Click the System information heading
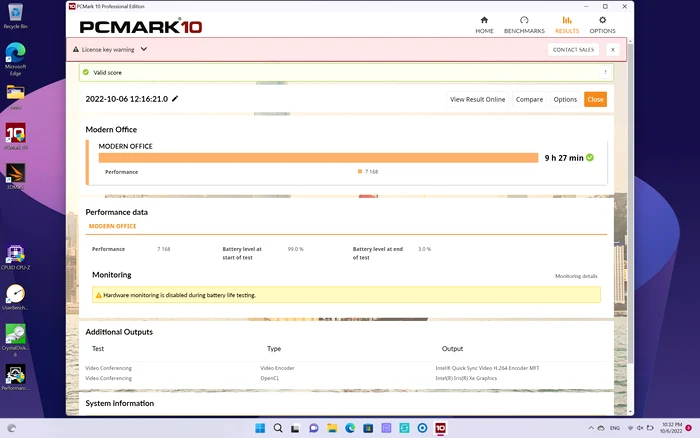Viewport: 700px width, 438px height. pos(120,403)
